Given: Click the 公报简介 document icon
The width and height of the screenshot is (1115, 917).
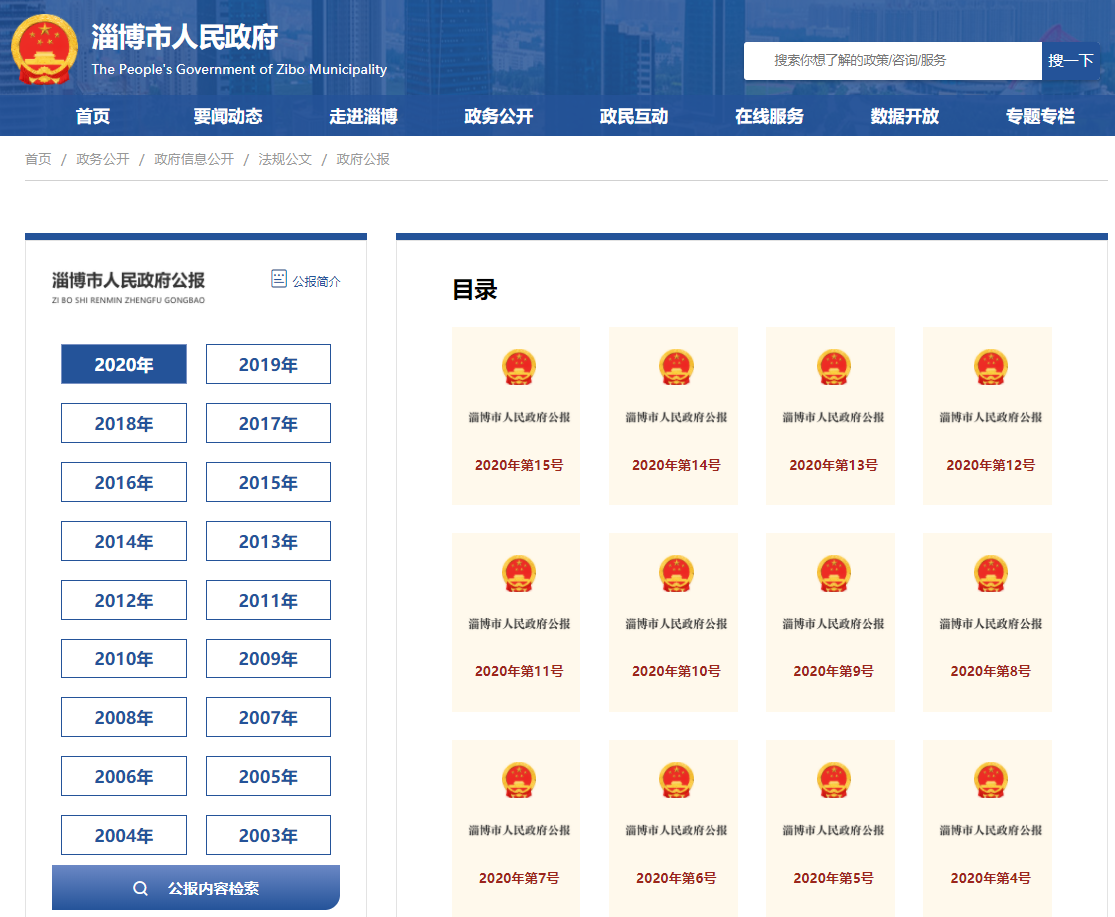Looking at the screenshot, I should [x=279, y=279].
